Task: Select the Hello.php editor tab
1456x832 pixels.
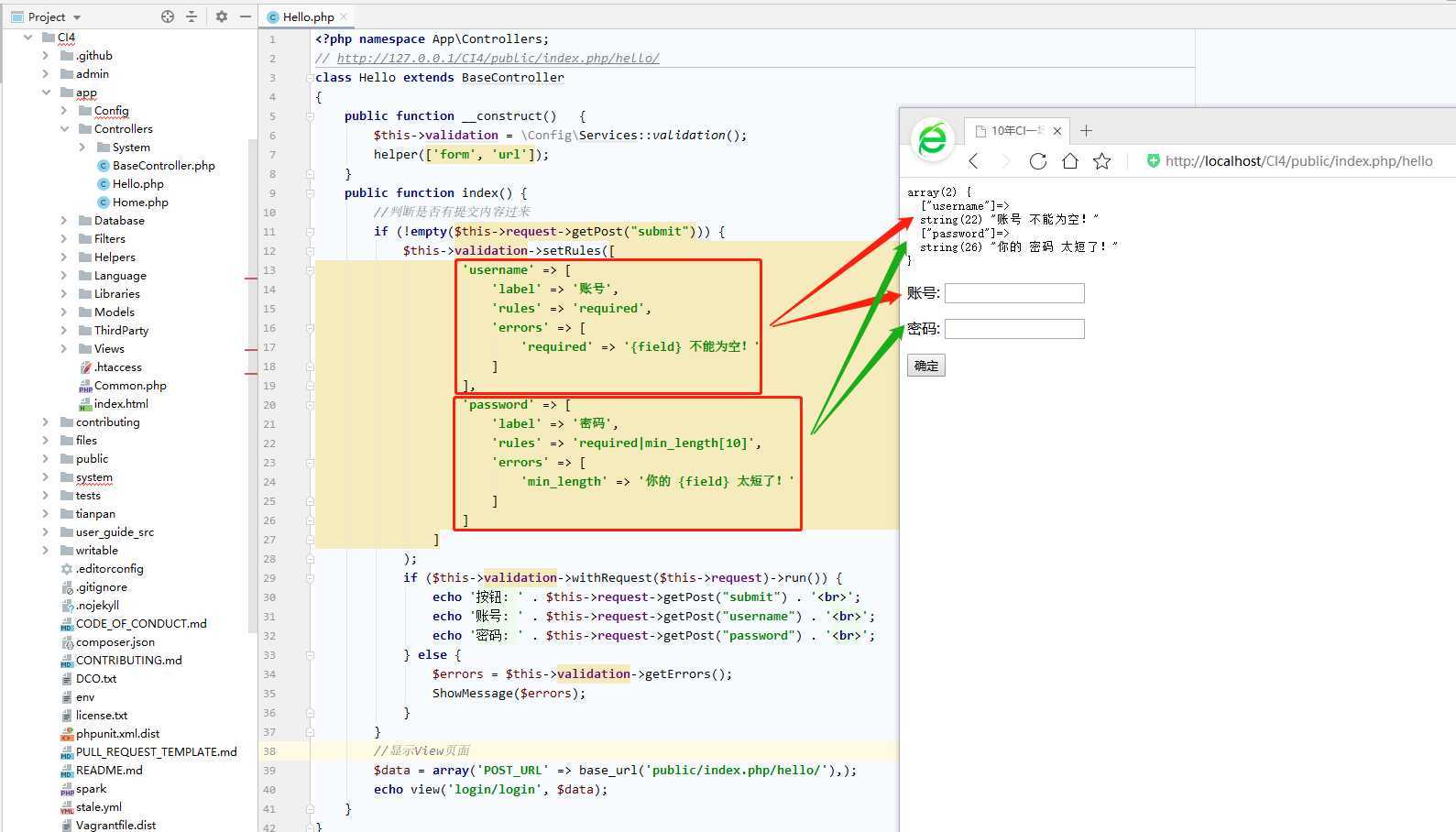Action: [x=308, y=16]
